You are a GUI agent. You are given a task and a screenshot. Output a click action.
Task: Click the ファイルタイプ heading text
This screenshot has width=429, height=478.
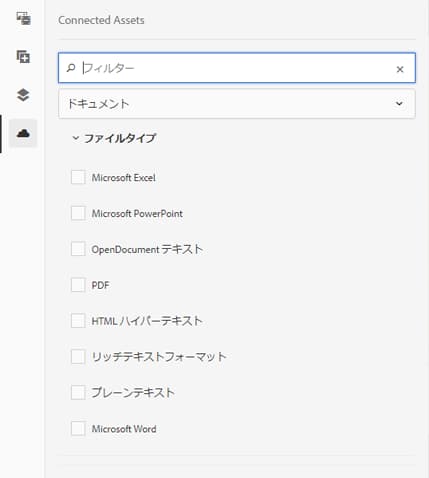click(120, 138)
